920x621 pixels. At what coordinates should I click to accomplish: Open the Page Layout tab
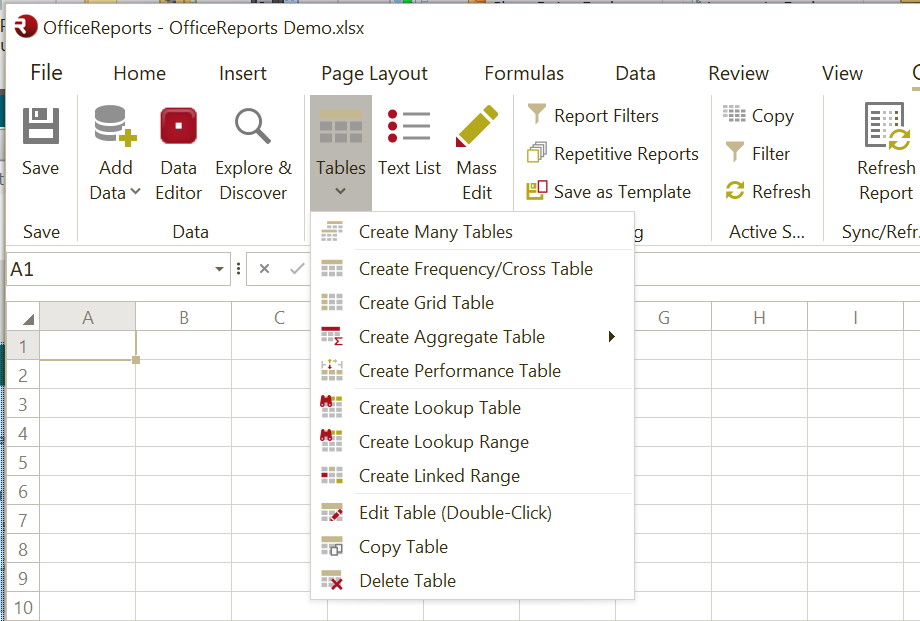(374, 74)
